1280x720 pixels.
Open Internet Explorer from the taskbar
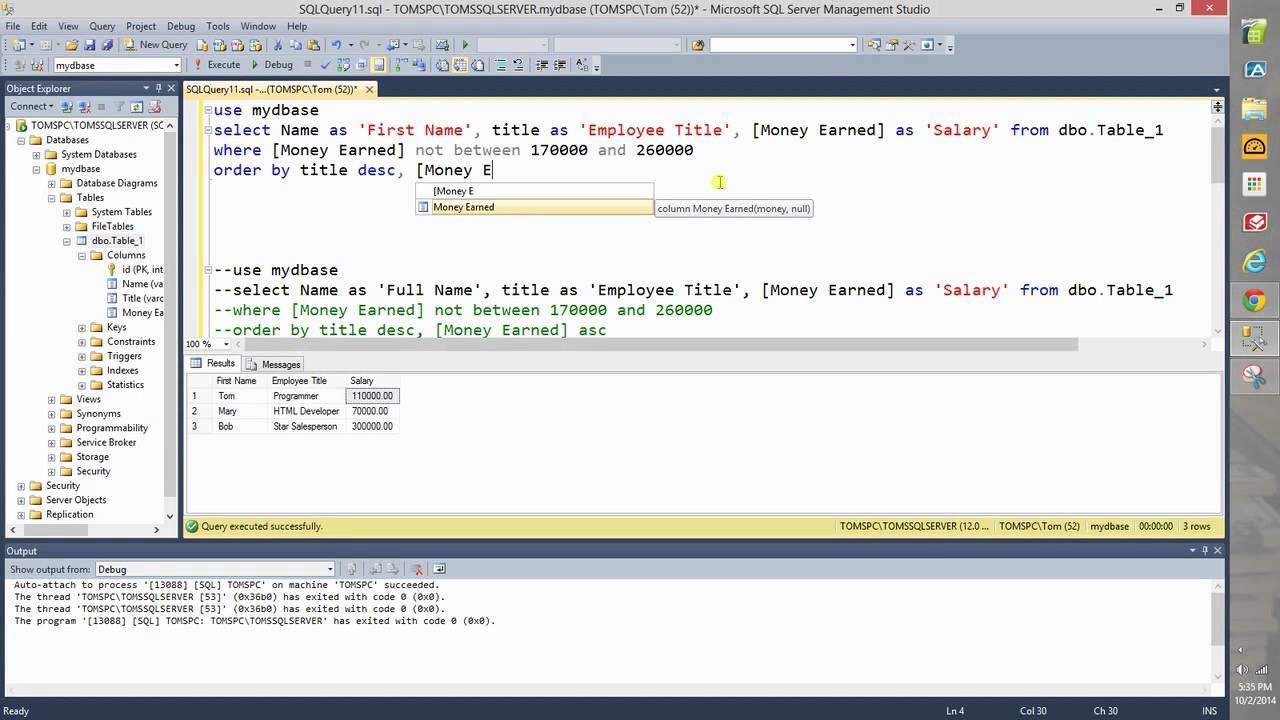tap(1254, 261)
